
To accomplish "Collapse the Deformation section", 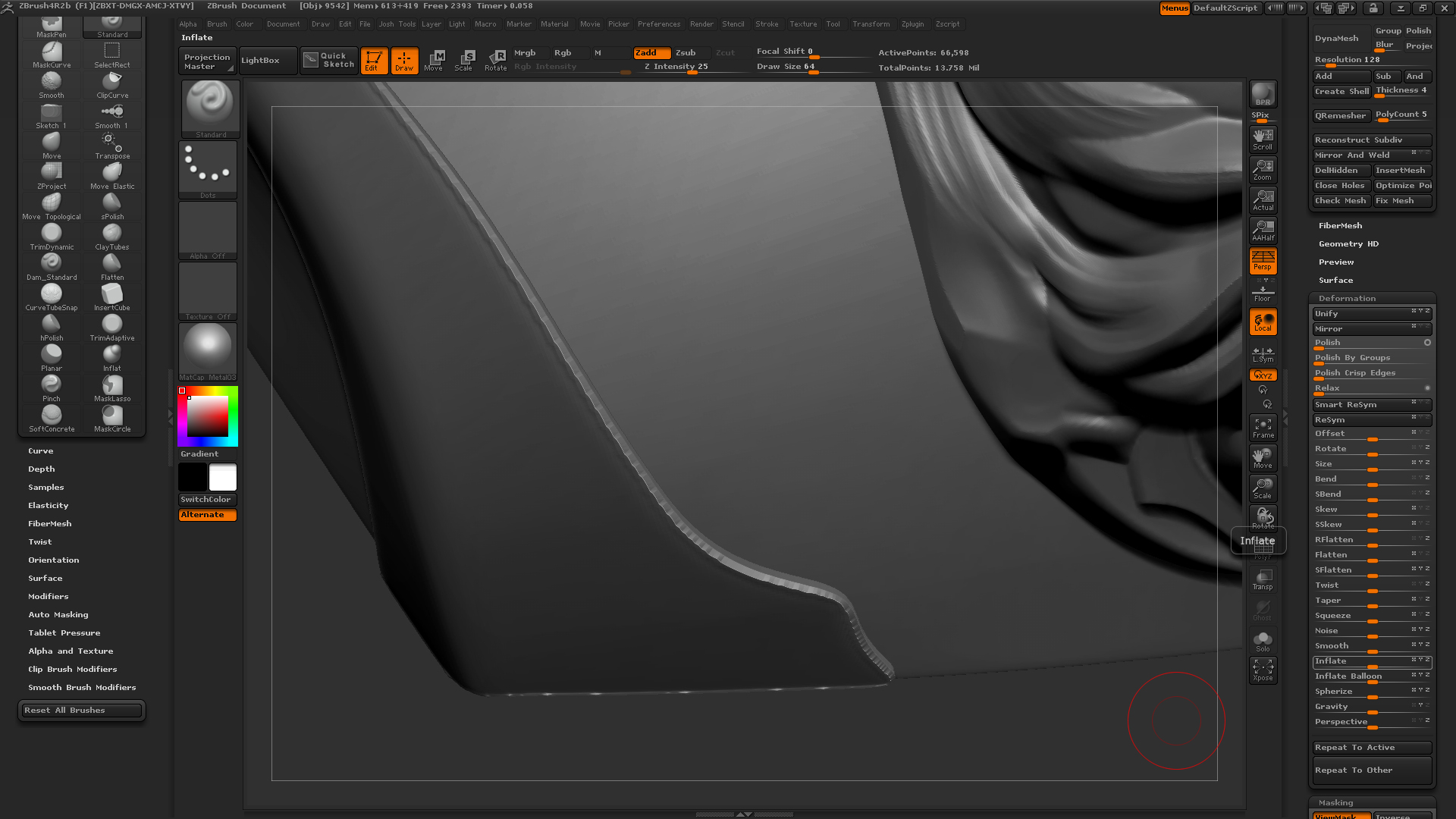I will [1347, 299].
